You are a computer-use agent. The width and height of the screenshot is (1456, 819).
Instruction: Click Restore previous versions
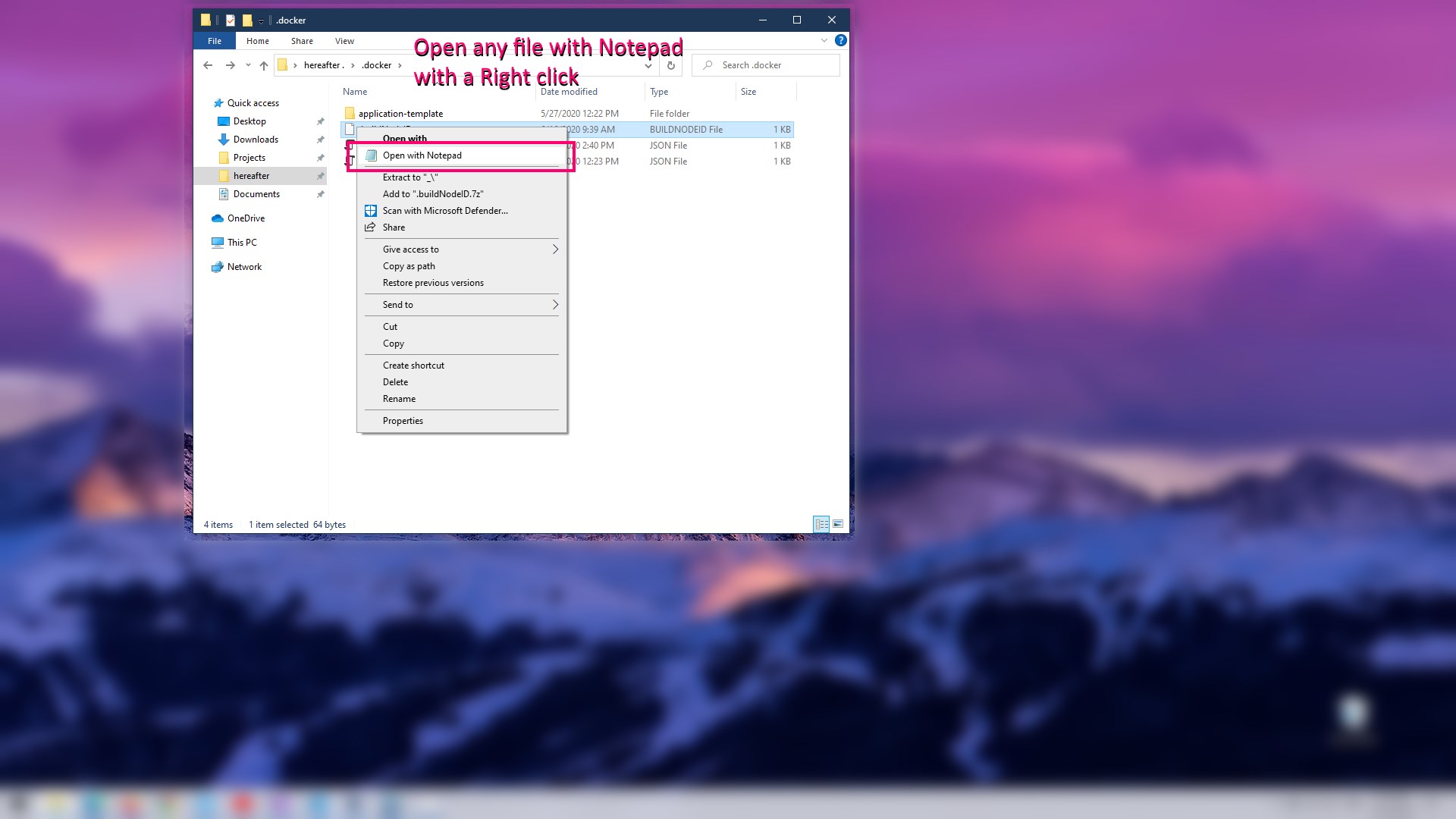pos(433,282)
